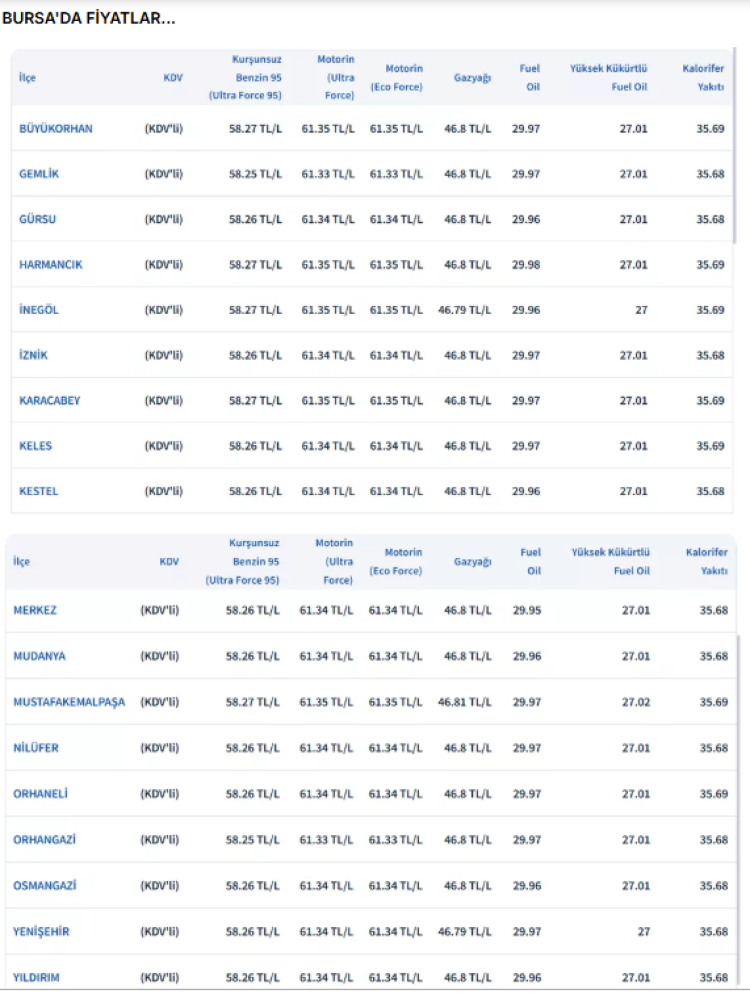Open the BÜYÜKORHAN district link
Screen dimensions: 750x998
[x=56, y=129]
